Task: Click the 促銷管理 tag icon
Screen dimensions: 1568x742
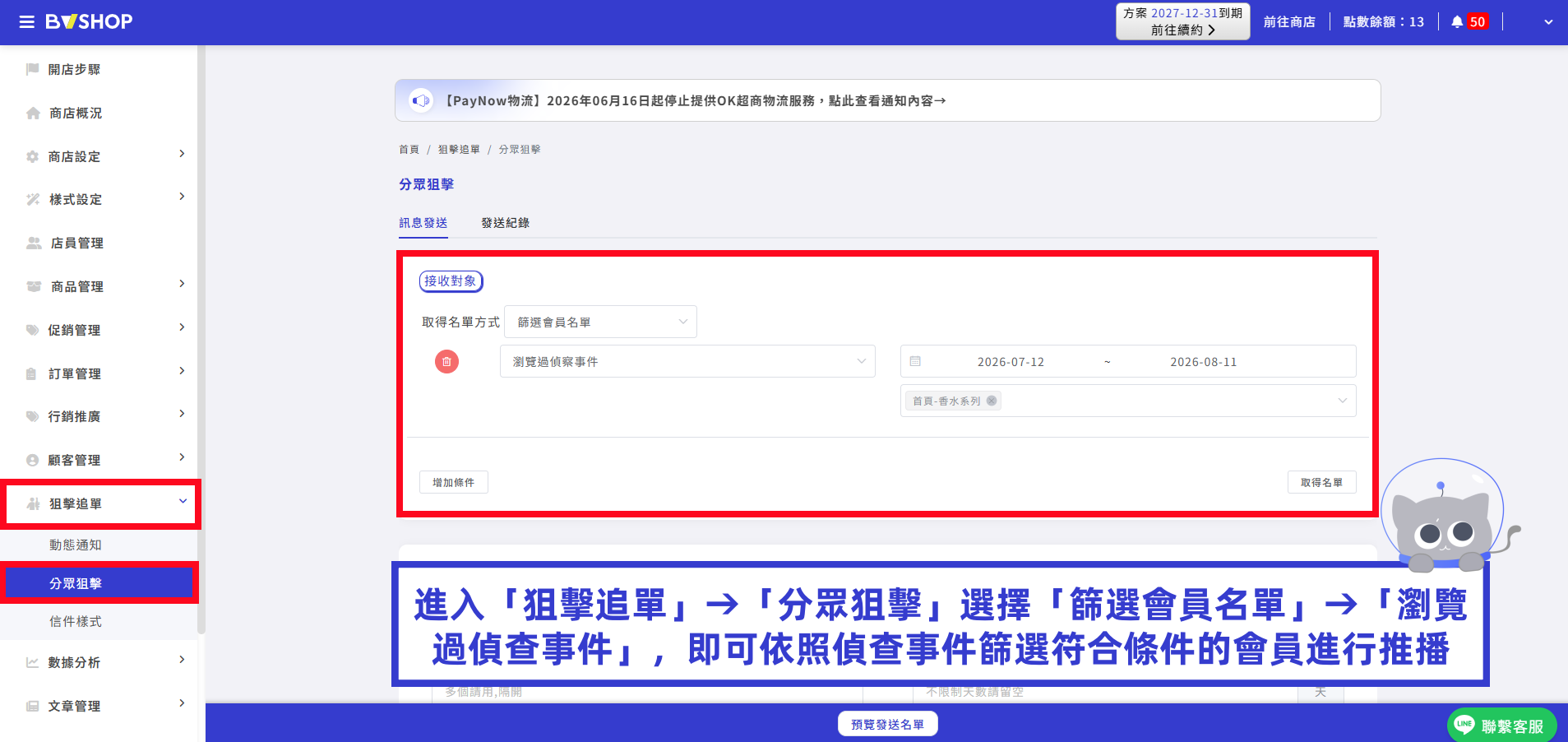Action: [x=33, y=330]
